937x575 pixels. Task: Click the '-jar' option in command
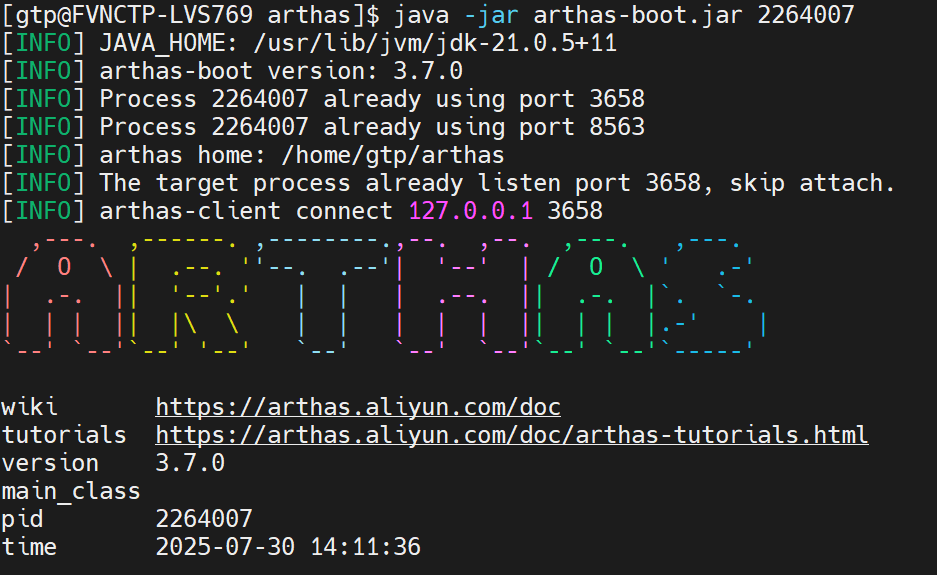(x=491, y=15)
